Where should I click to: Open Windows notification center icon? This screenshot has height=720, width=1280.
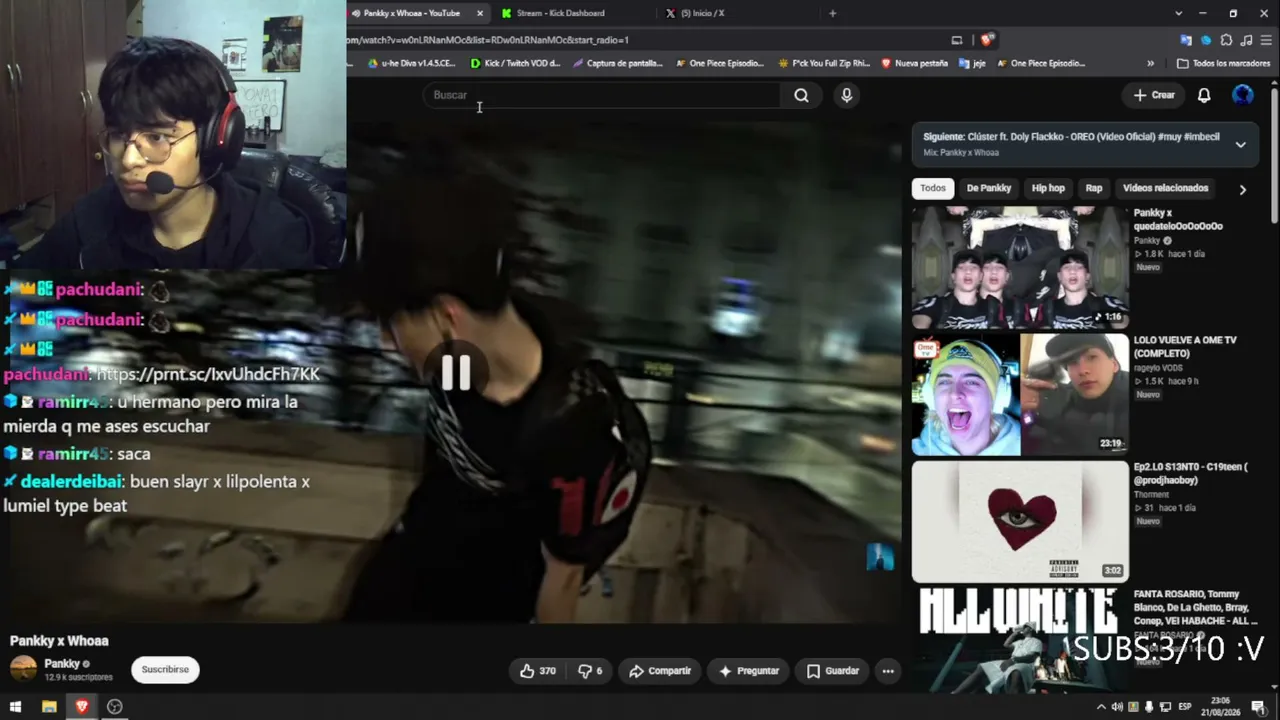click(1258, 707)
